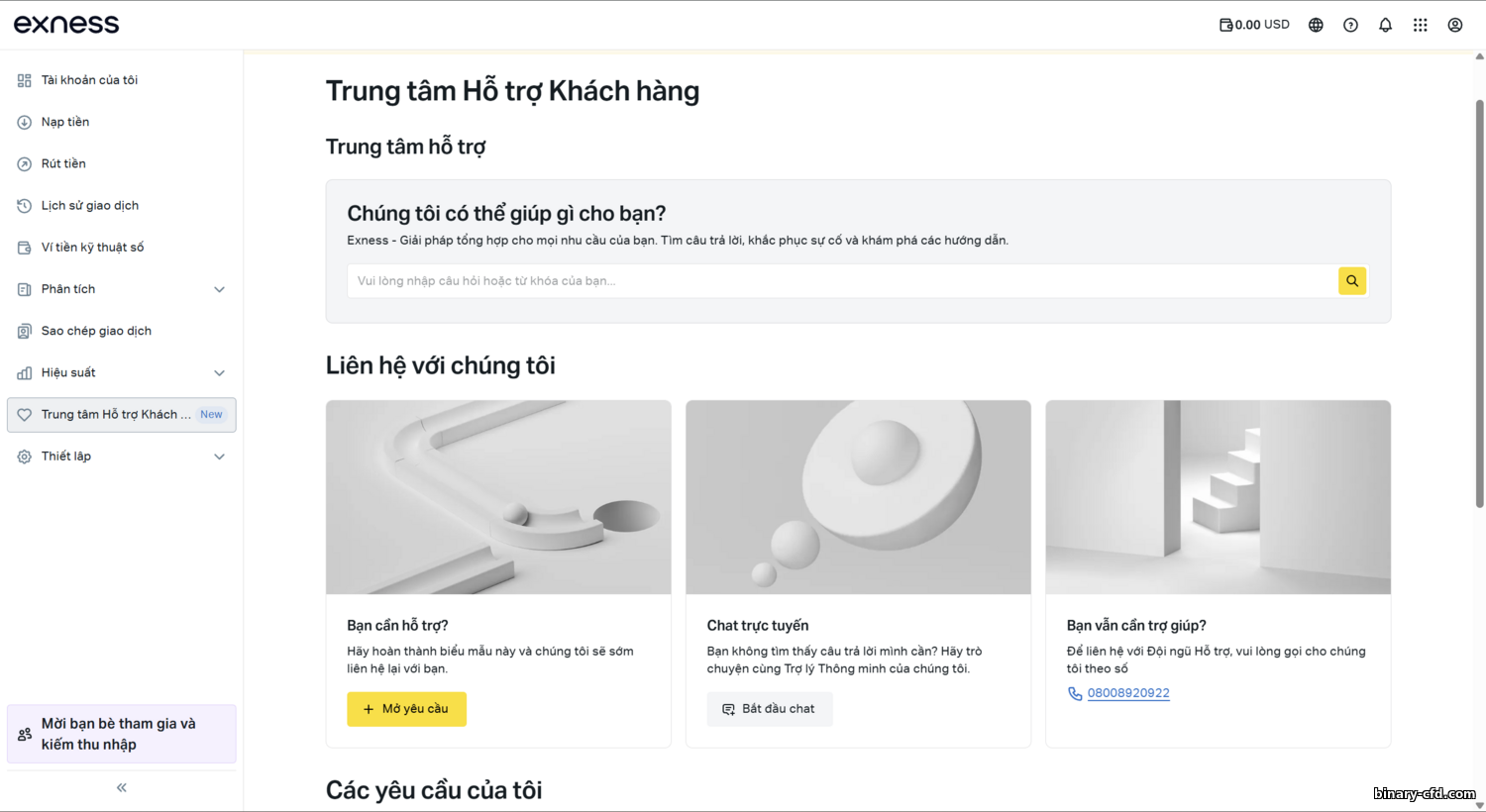
Task: Open the user profile icon
Action: click(1454, 26)
